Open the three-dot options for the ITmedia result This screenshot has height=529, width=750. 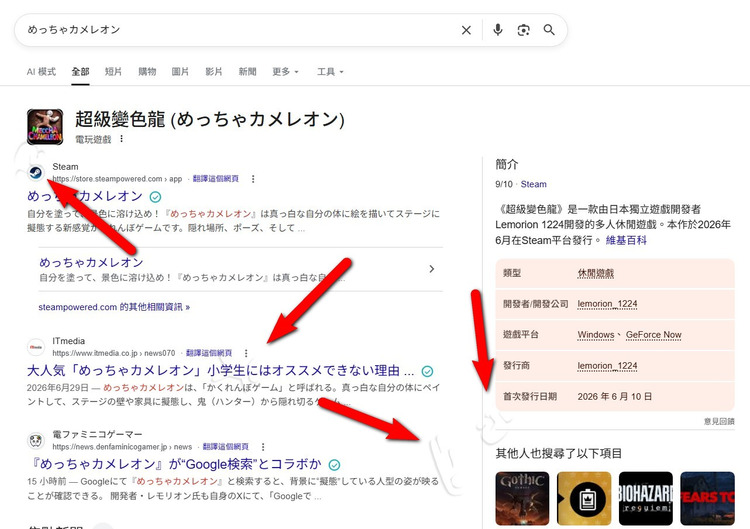(246, 353)
